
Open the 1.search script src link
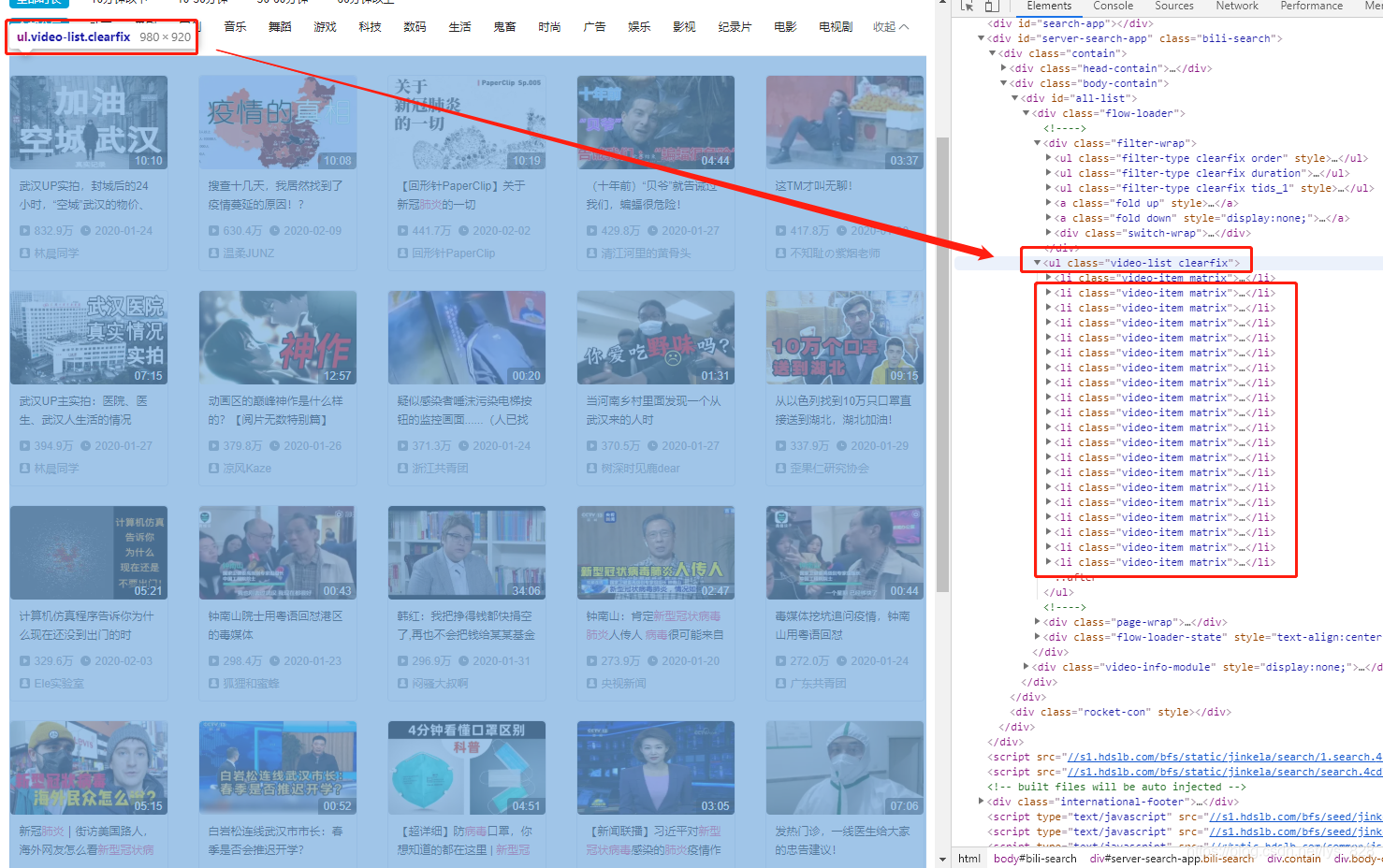pyautogui.click(x=1225, y=757)
